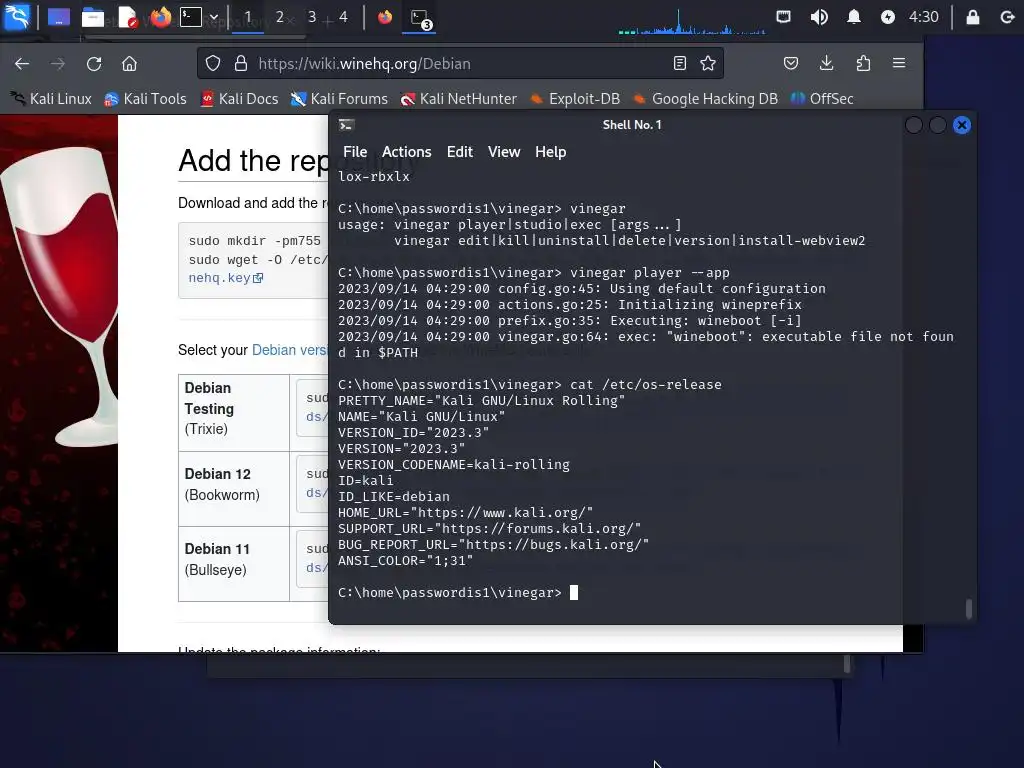1024x768 pixels.
Task: Open the Edit menu in Shell No. 1
Action: coord(459,152)
